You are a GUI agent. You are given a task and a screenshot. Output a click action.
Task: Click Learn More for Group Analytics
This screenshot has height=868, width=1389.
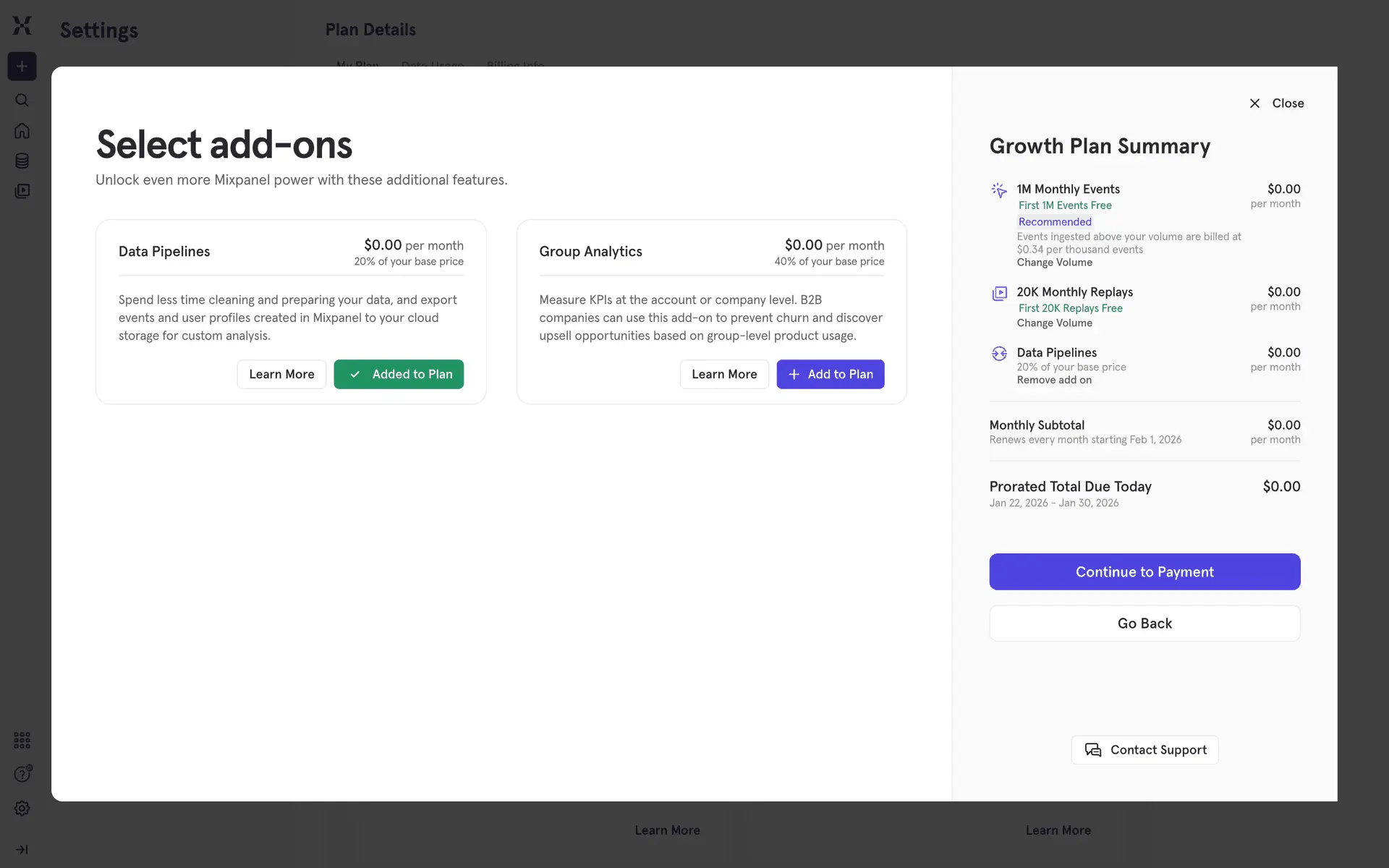click(723, 374)
